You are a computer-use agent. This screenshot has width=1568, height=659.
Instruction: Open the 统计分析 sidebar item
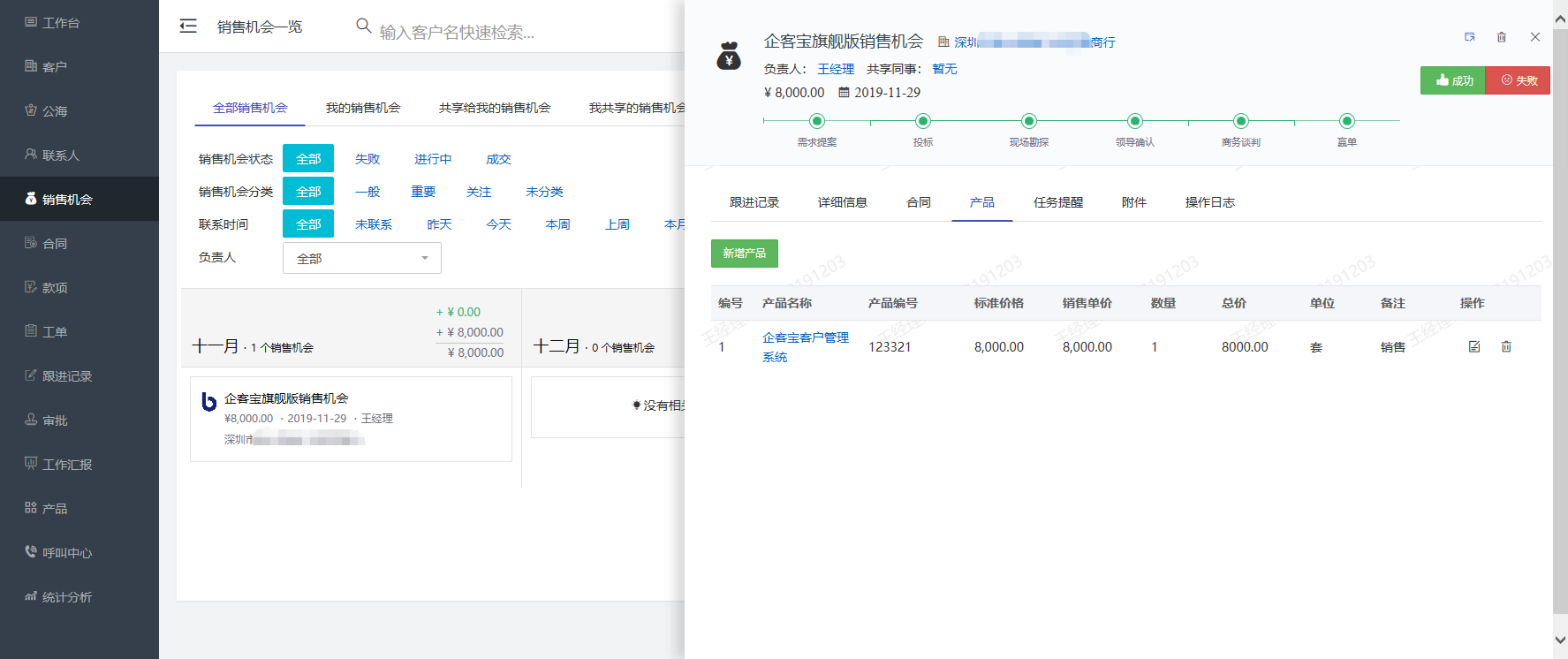80,596
